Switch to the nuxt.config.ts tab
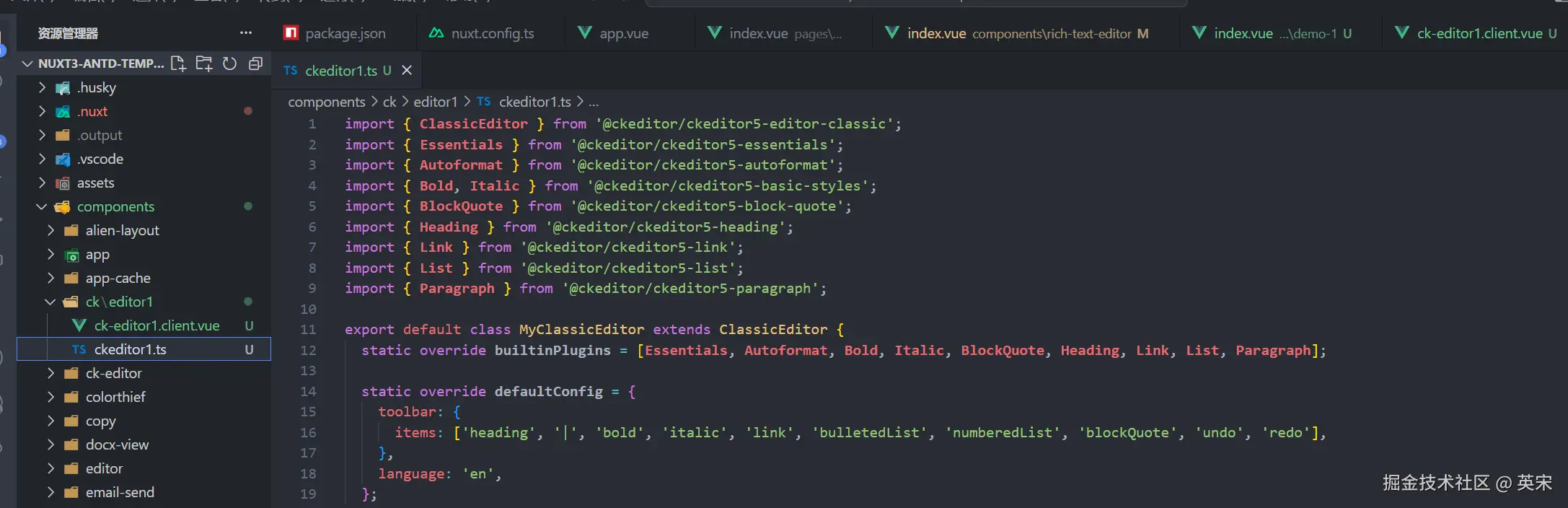 click(492, 33)
